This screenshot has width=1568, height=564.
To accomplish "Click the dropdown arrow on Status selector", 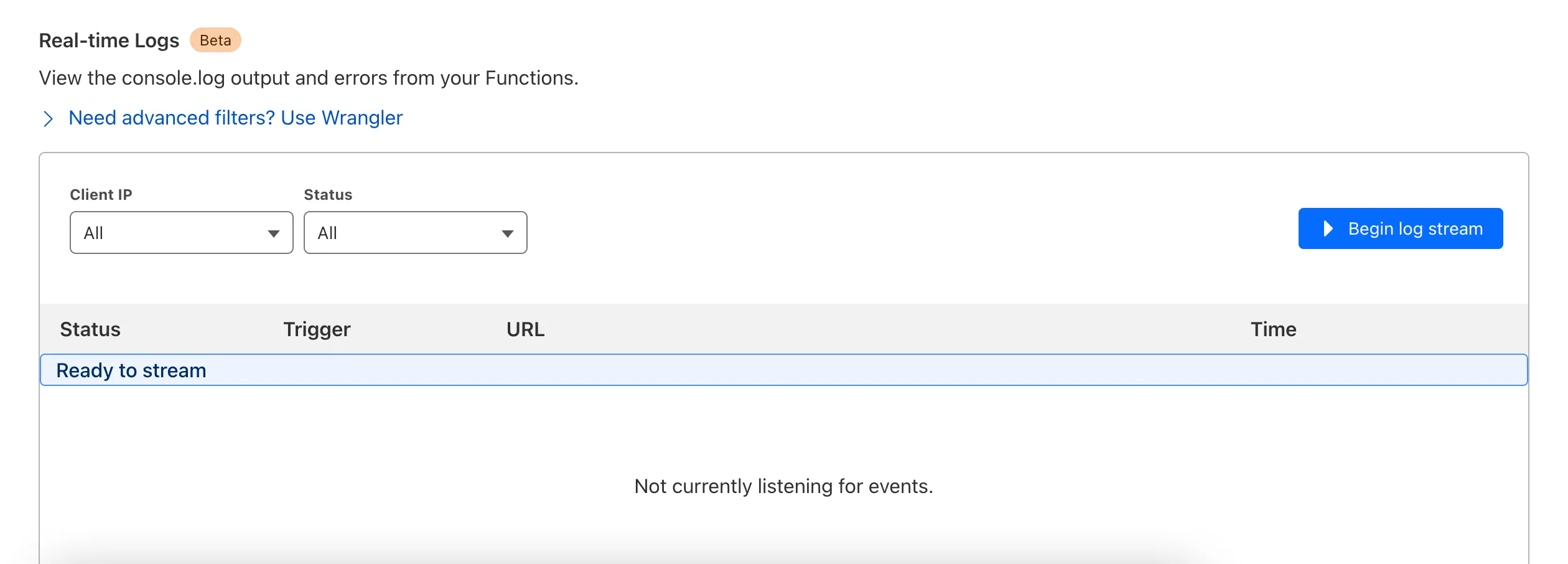I will click(x=508, y=233).
